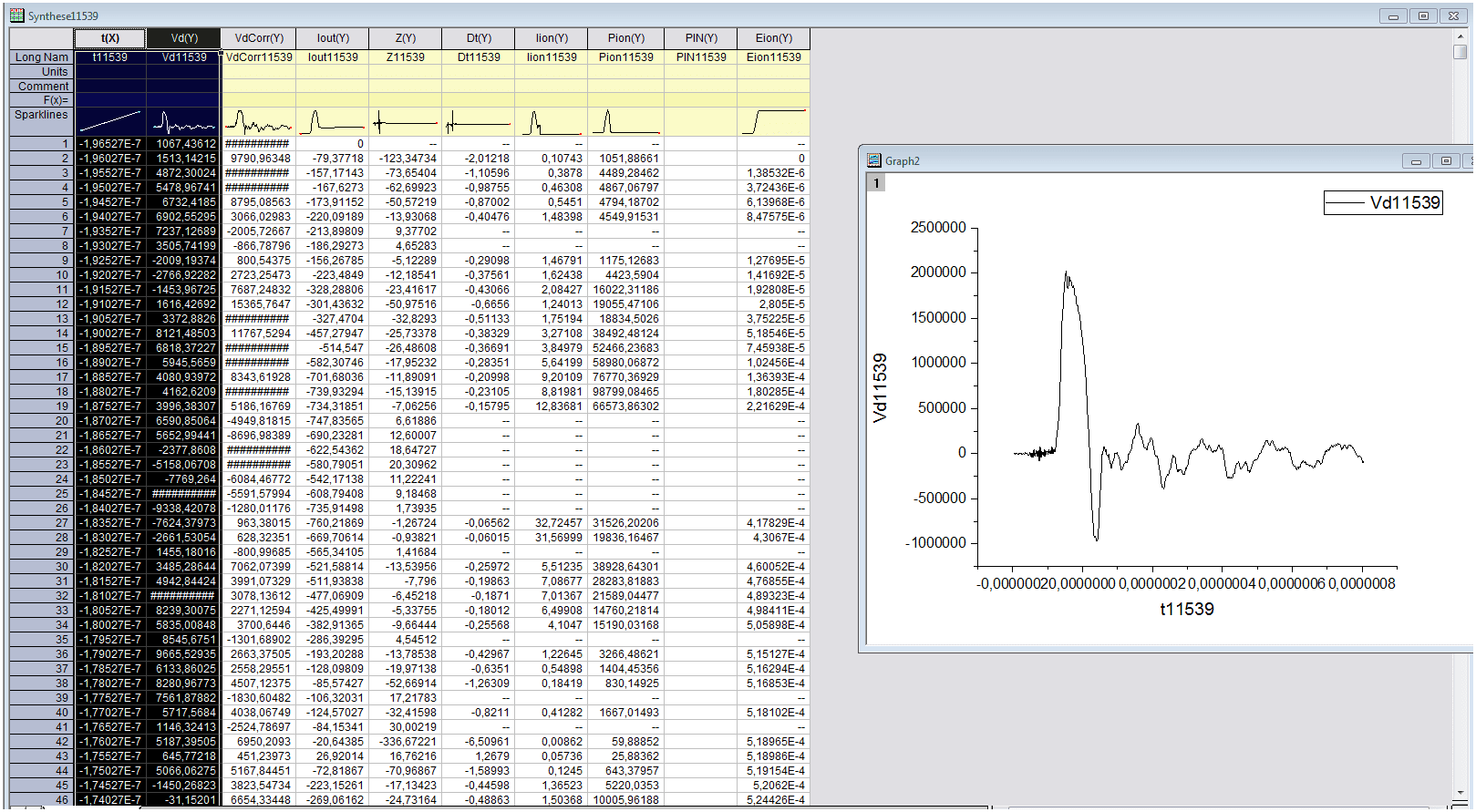Image resolution: width=1476 pixels, height=812 pixels.
Task: Click the worksheet vertical scrollbar thumb
Action: (1460, 52)
